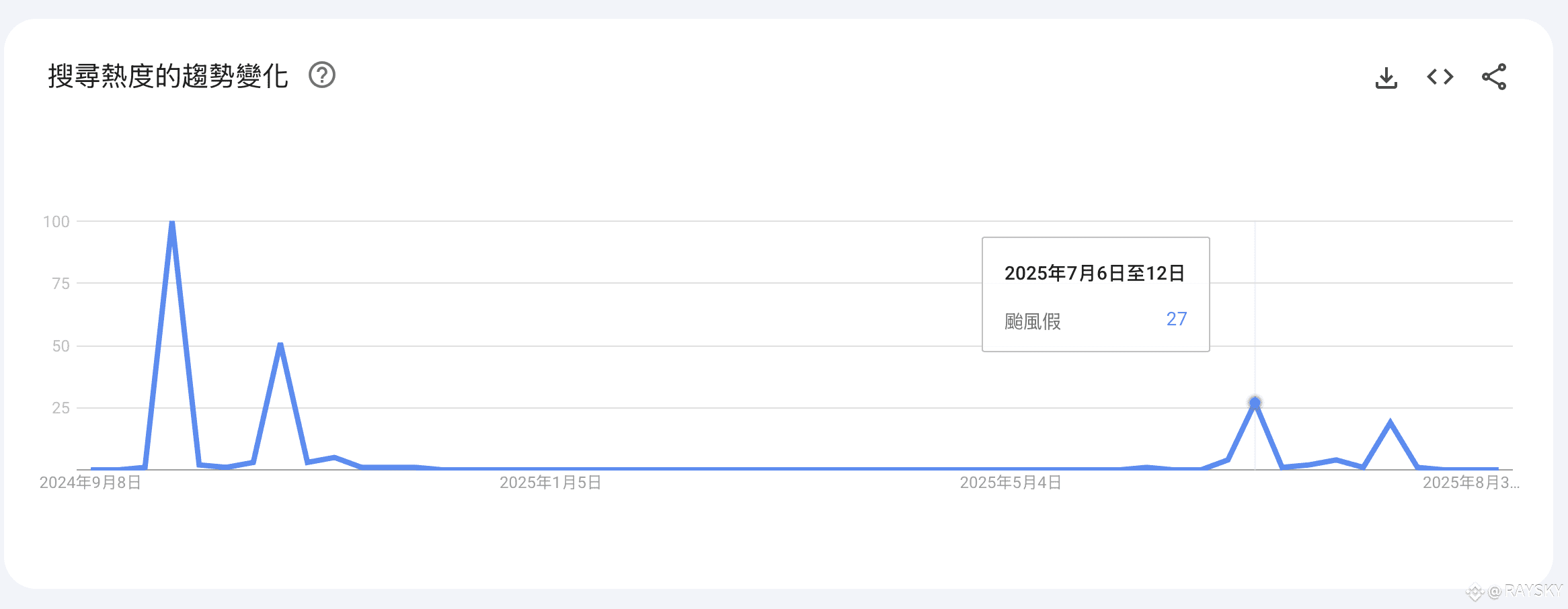Screen dimensions: 1568x609
Task: Click the truncated 2025年8月3... axis label
Action: tap(1471, 483)
